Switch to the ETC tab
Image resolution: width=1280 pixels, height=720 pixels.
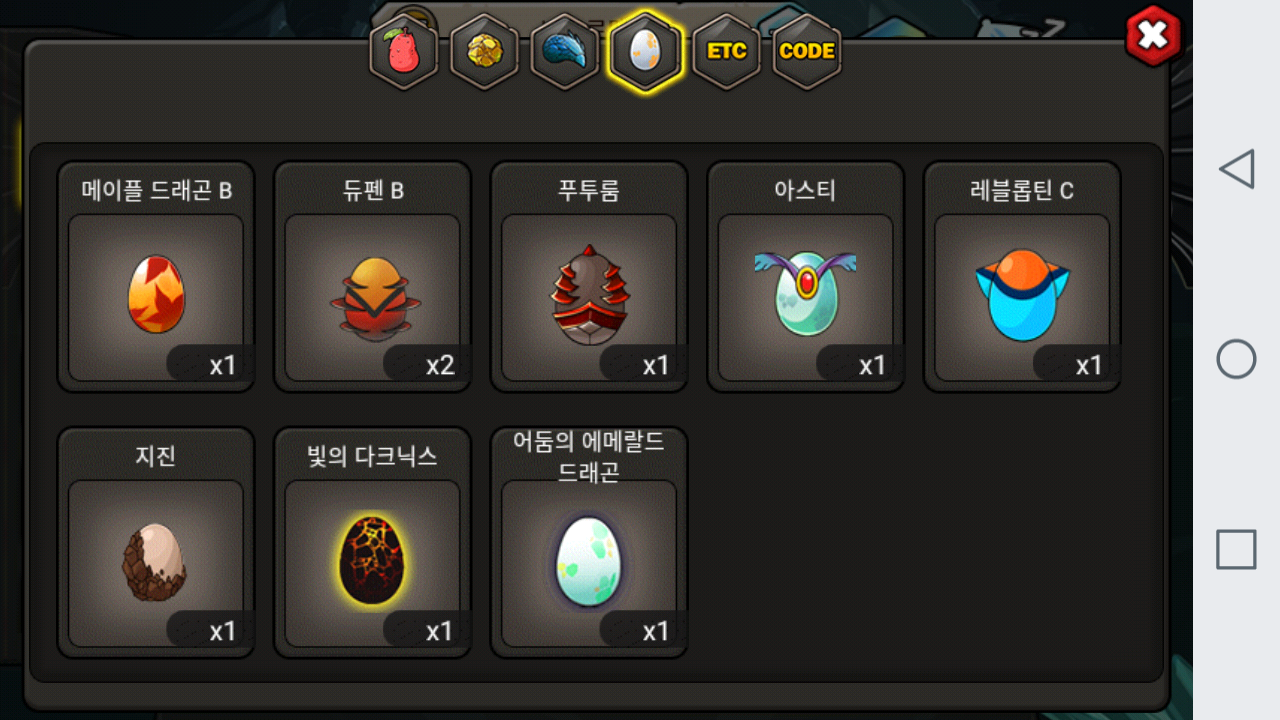(x=727, y=51)
